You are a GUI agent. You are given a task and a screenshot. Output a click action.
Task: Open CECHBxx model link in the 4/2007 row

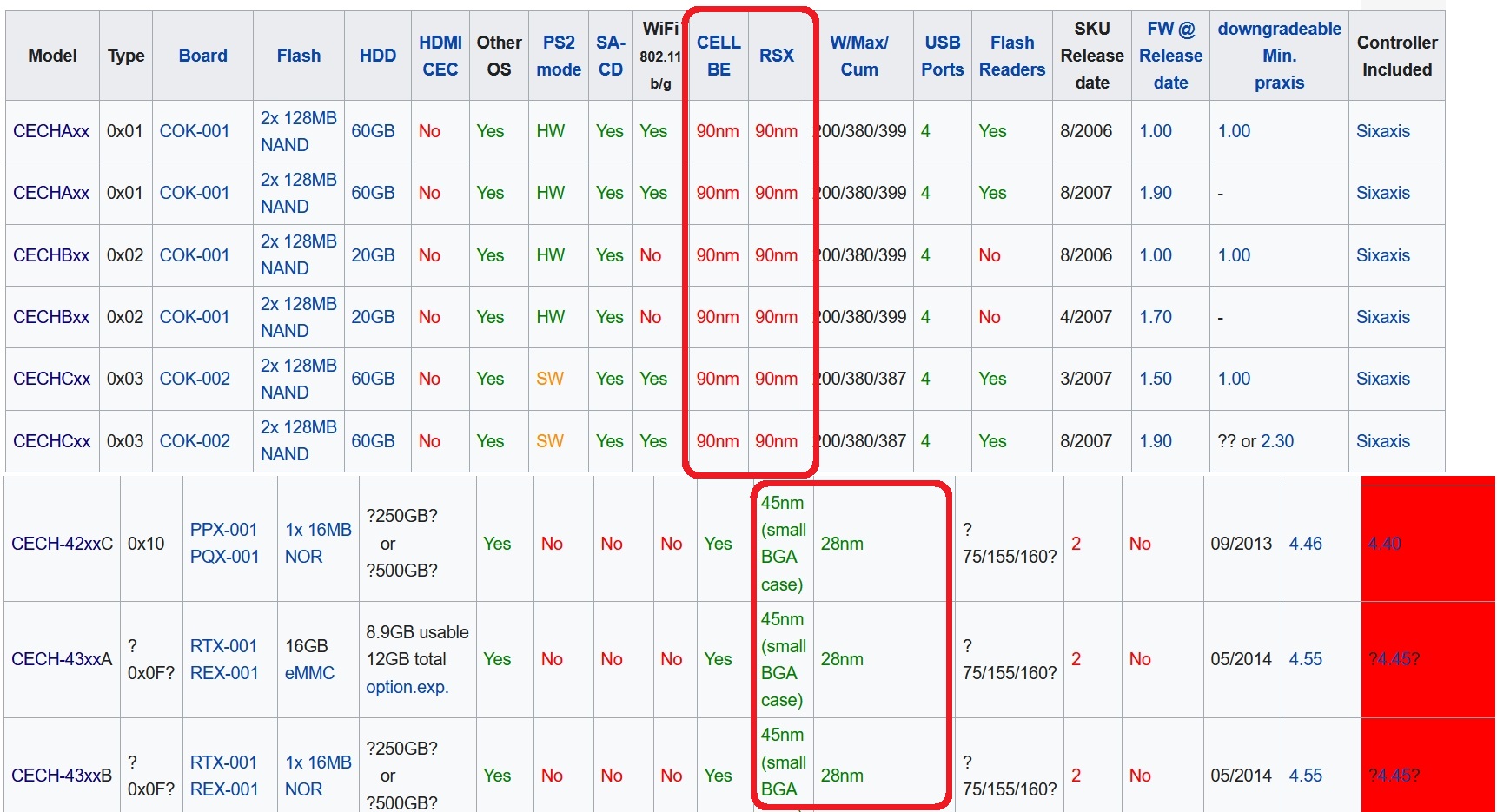click(x=51, y=317)
